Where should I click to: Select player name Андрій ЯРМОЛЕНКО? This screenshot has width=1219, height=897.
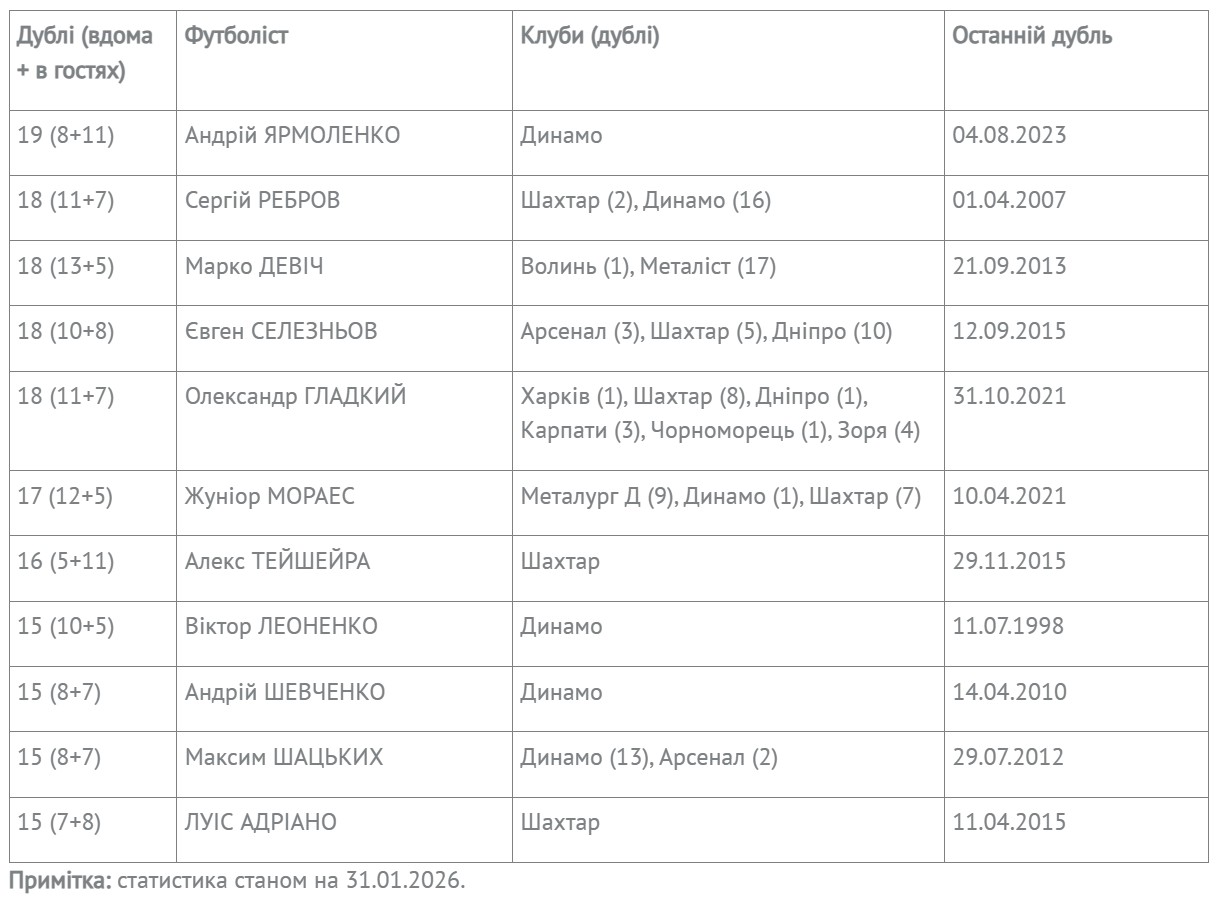(292, 135)
